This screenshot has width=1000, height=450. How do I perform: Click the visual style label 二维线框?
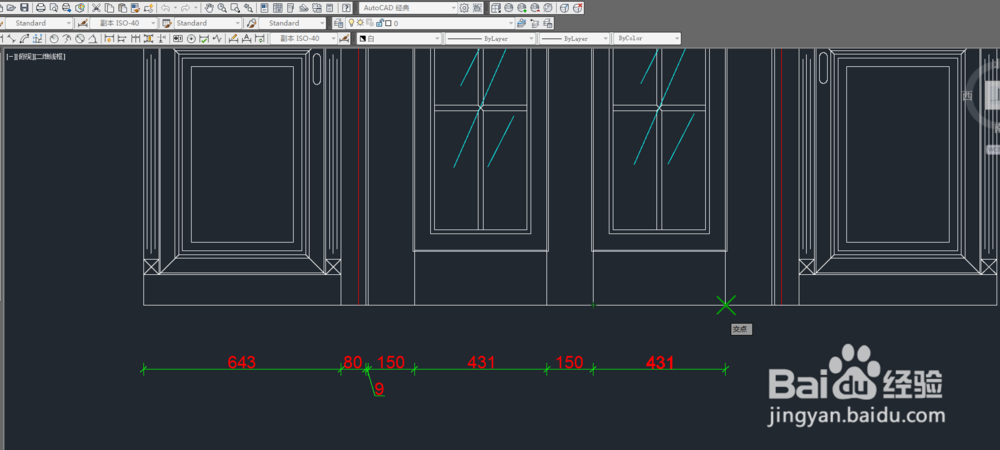click(x=50, y=57)
